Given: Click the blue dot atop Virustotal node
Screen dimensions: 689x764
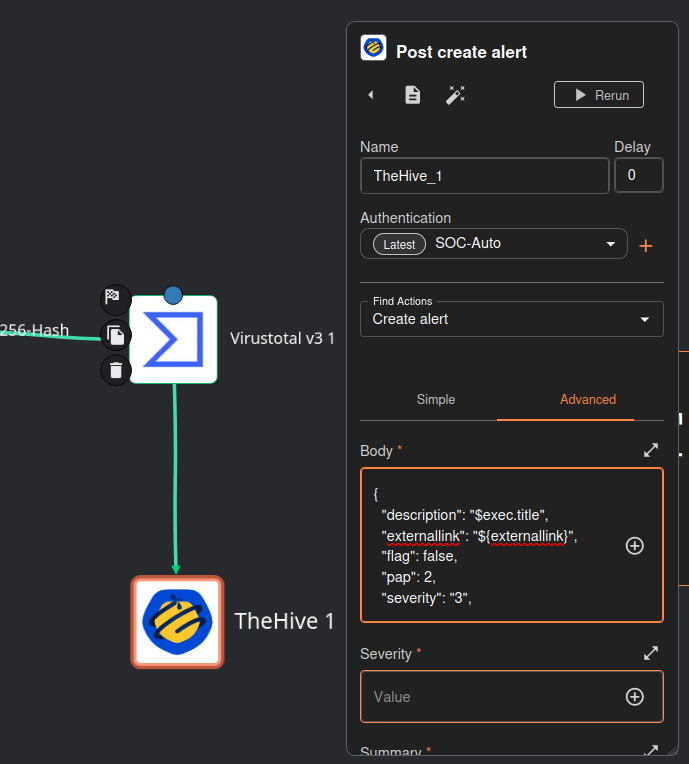Looking at the screenshot, I should click(173, 294).
